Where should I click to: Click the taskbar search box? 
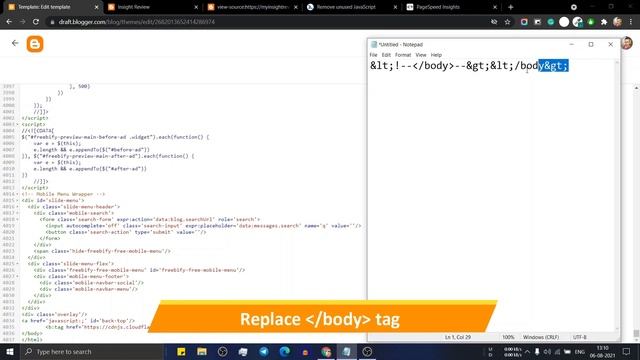[x=92, y=351]
